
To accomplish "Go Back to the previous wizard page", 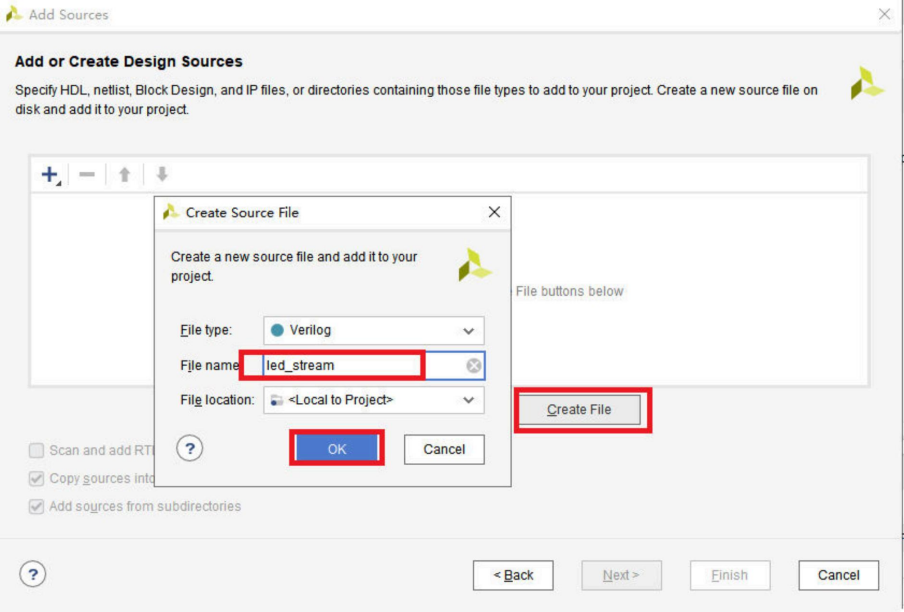I will [513, 575].
